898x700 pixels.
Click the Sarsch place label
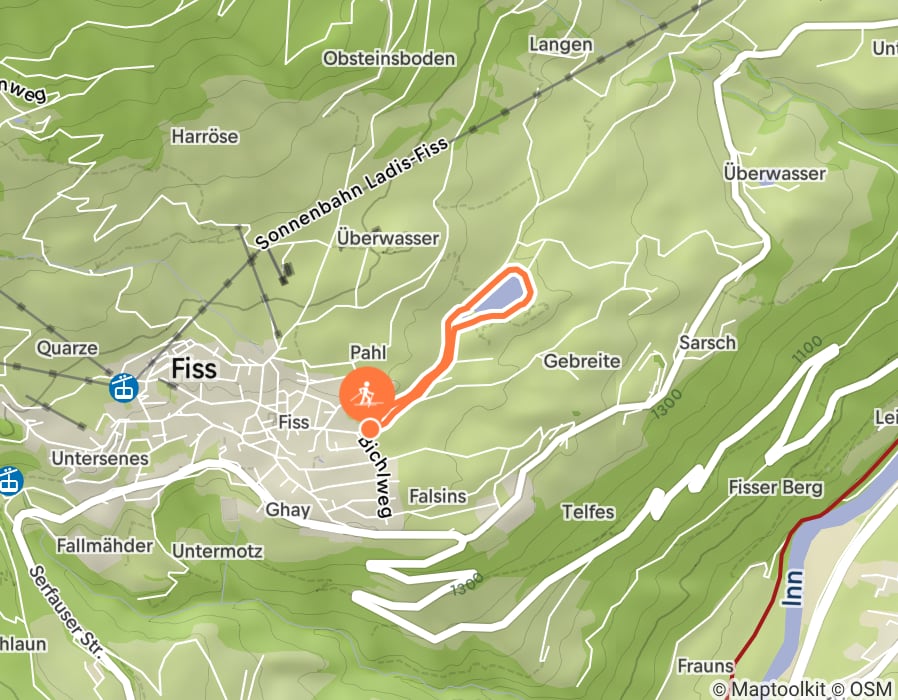(x=707, y=343)
